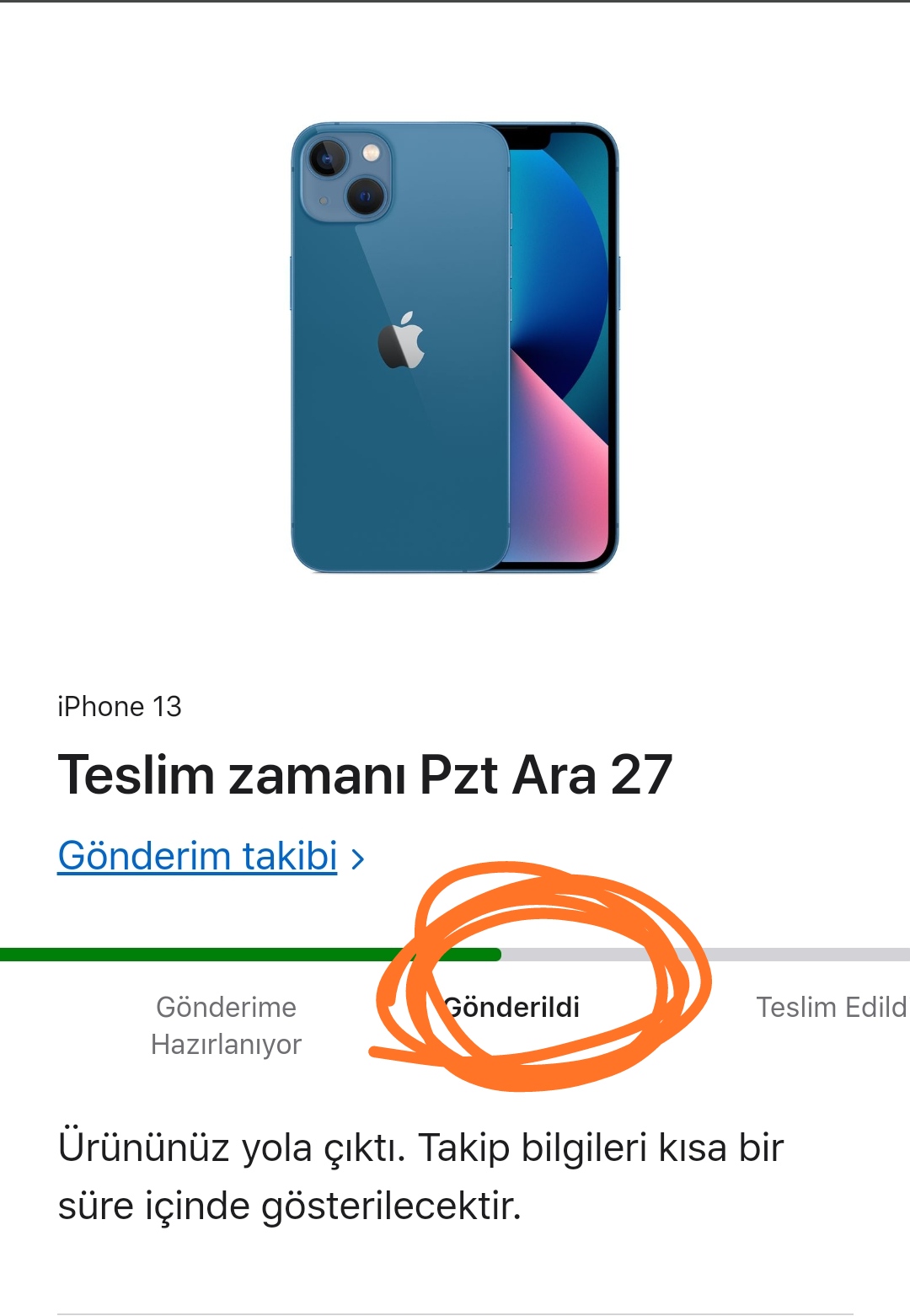Tap the end point of green progress
The image size is (910, 1316).
(x=497, y=955)
